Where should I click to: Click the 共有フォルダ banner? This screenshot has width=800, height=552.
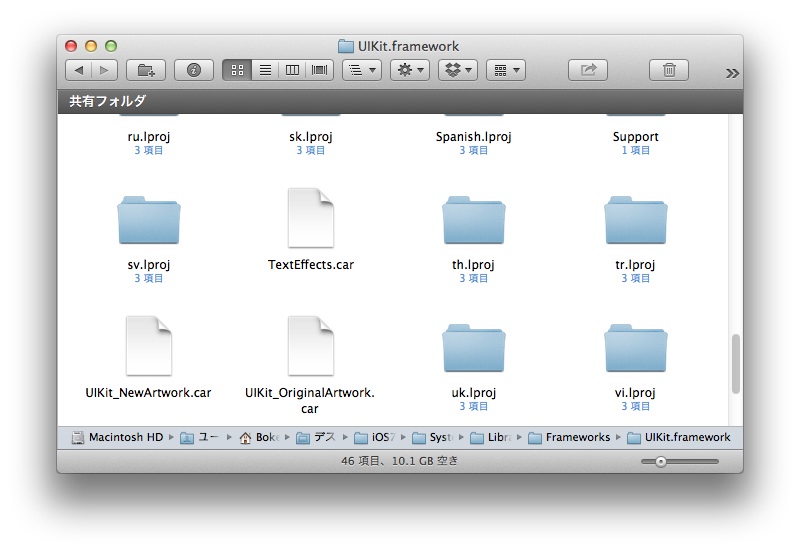[x=400, y=102]
